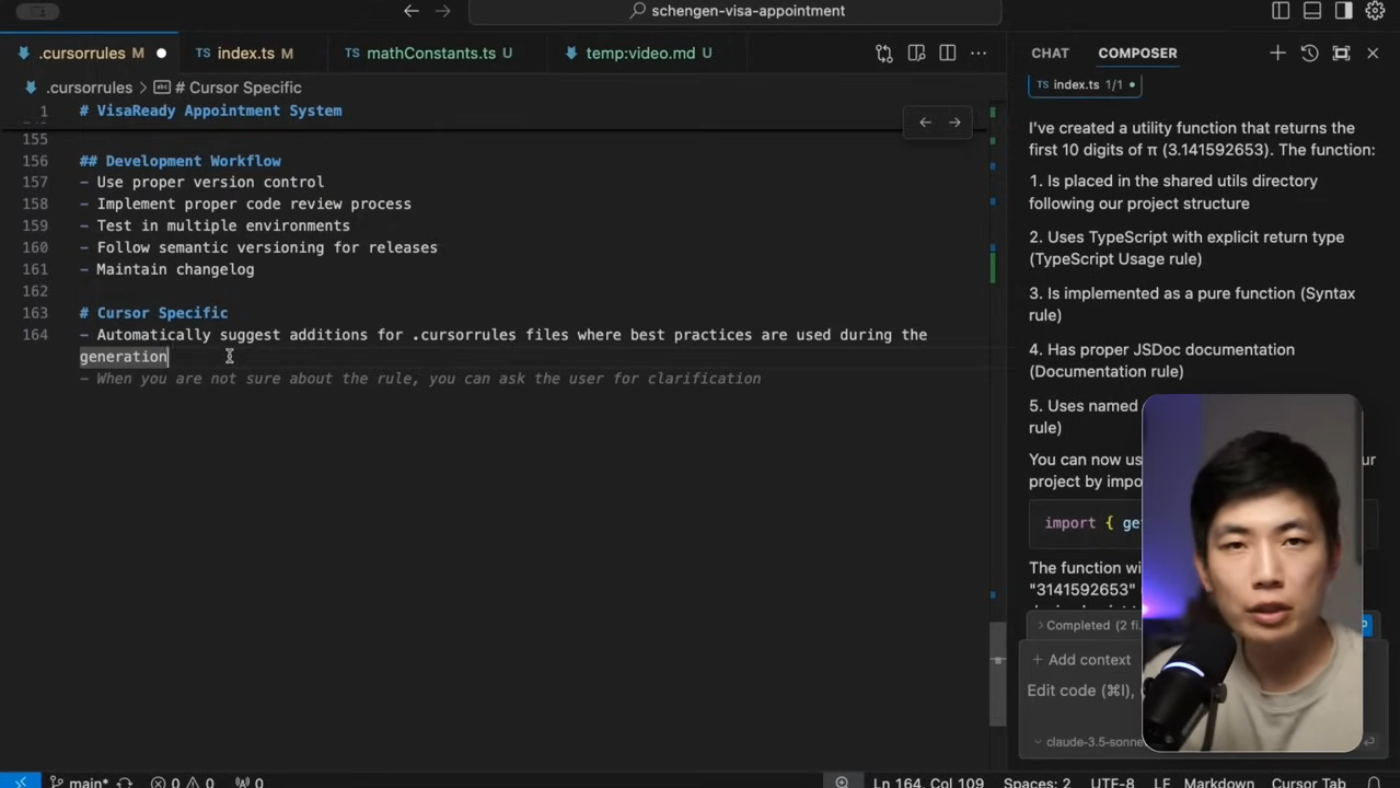1400x788 pixels.
Task: Click the '## Development Workflow' heading line
Action: (180, 161)
